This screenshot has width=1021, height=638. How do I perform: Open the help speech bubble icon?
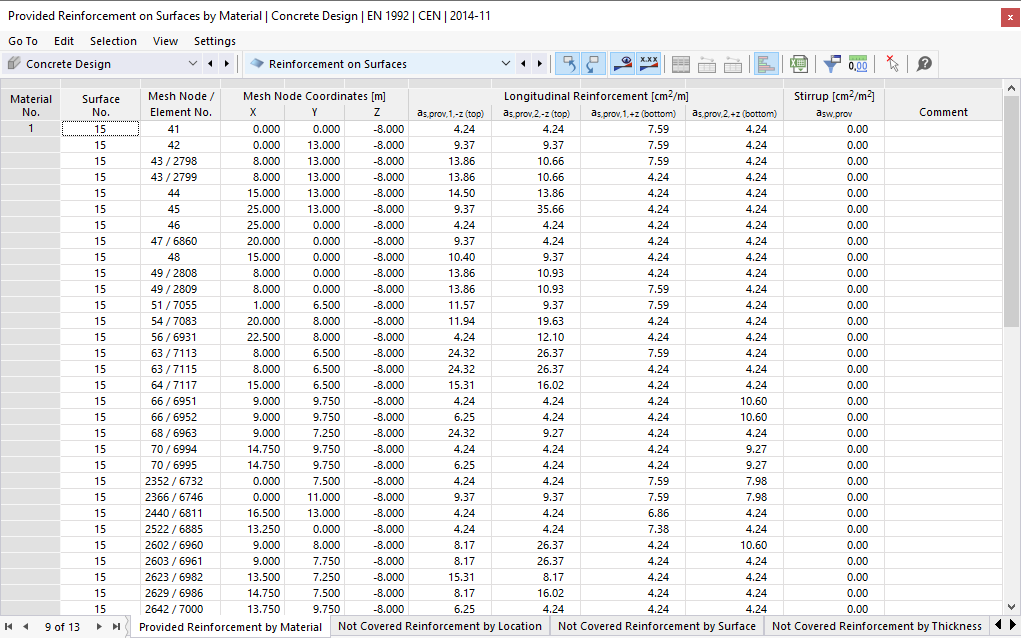click(x=924, y=64)
